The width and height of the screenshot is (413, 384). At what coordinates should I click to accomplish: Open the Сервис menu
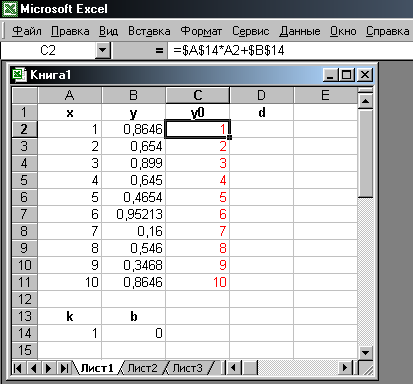[251, 31]
